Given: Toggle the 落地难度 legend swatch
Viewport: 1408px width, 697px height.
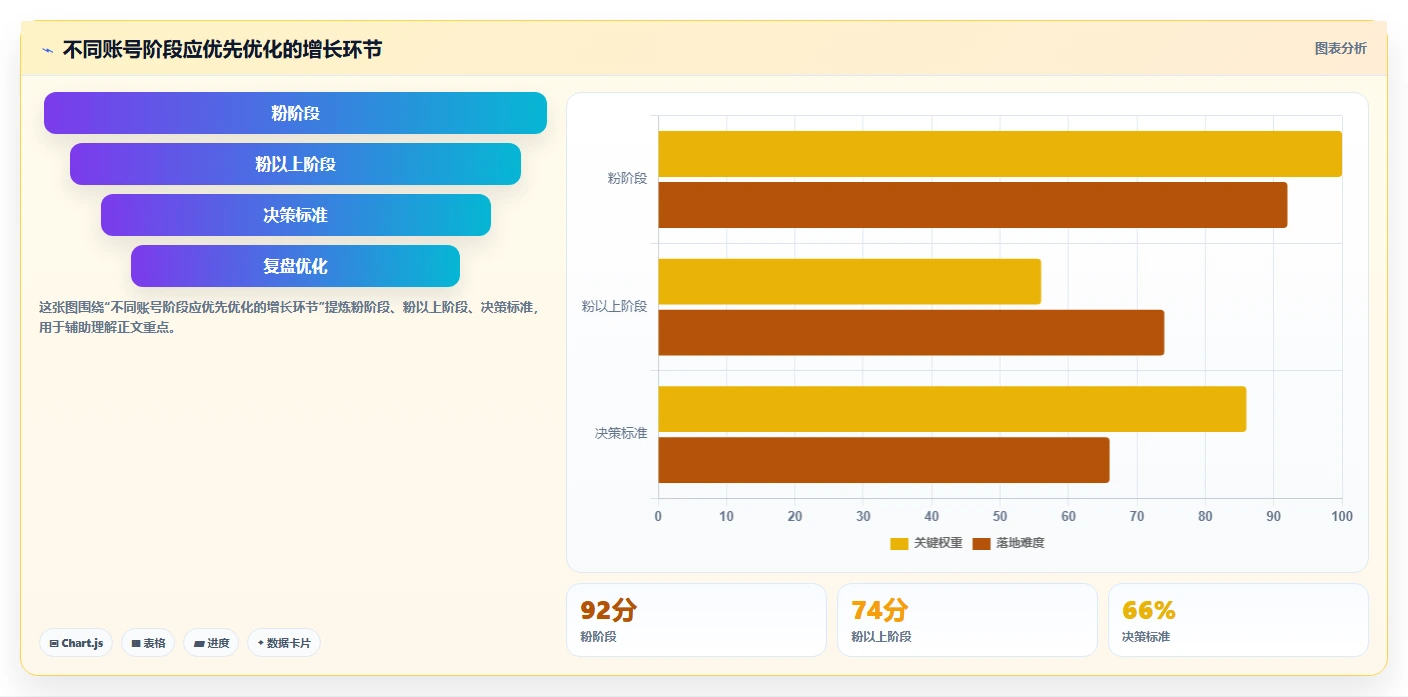Looking at the screenshot, I should click(x=981, y=543).
